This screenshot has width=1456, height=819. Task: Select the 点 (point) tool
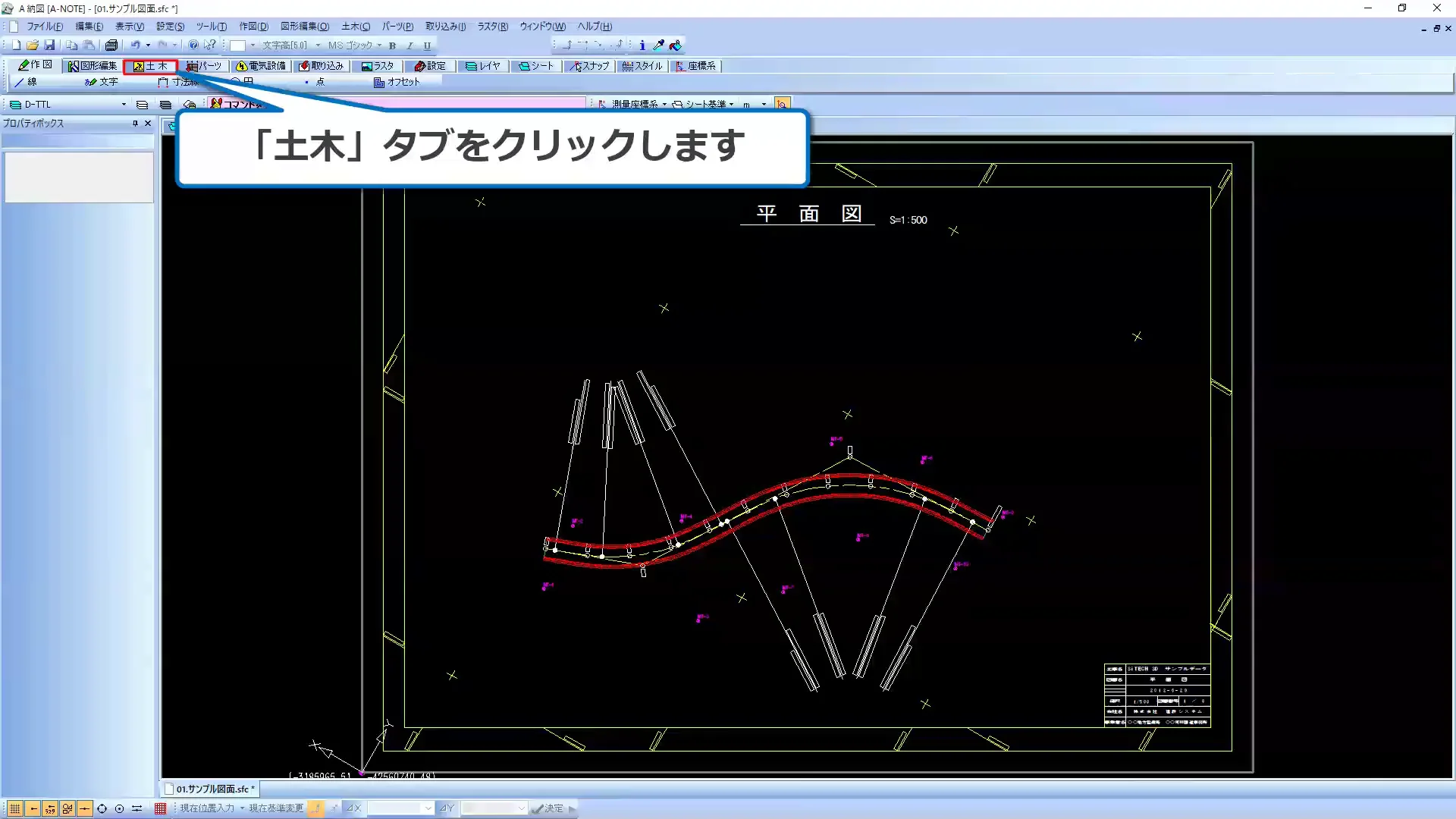pyautogui.click(x=318, y=82)
